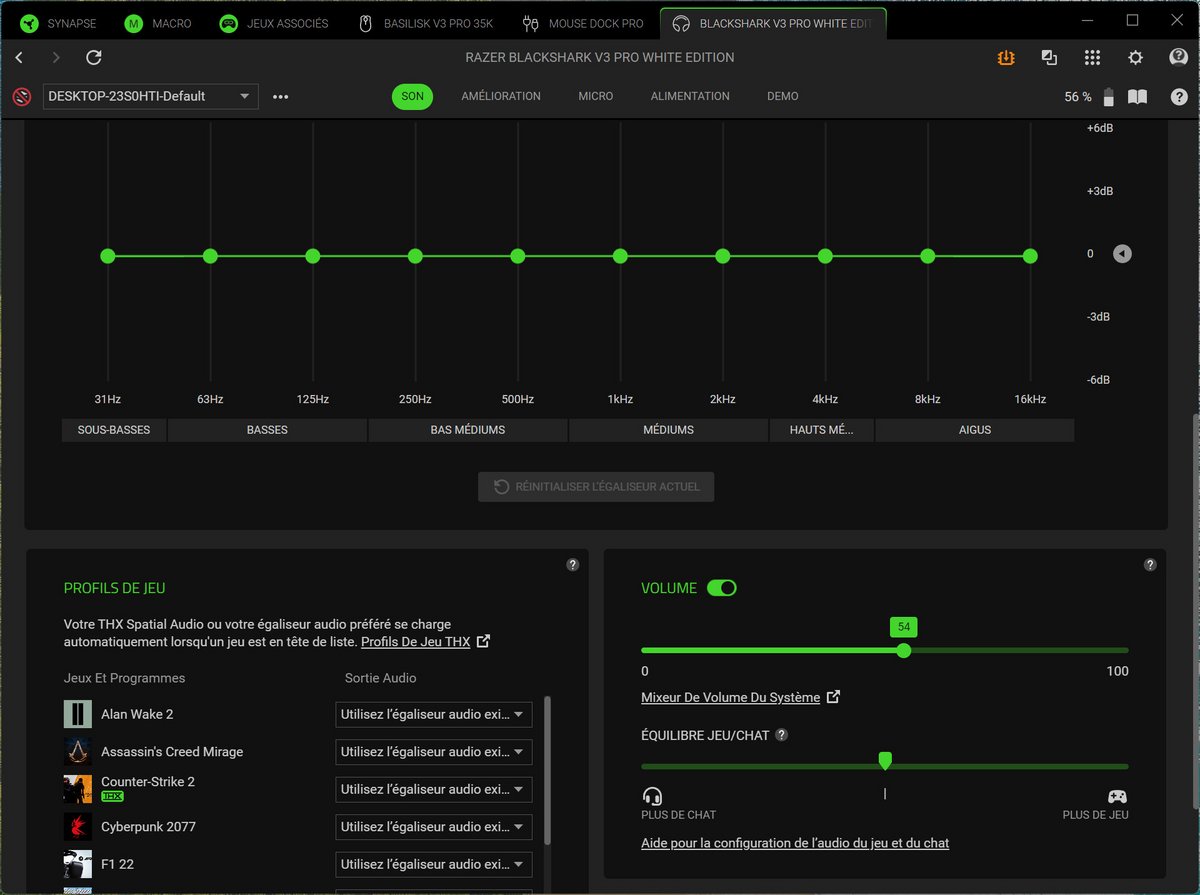
Task: Click the volume slider handle at 54
Action: [904, 650]
